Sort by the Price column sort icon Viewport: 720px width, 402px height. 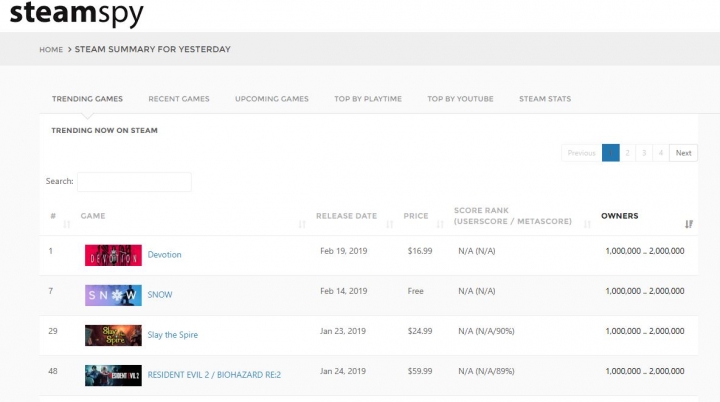coord(440,224)
